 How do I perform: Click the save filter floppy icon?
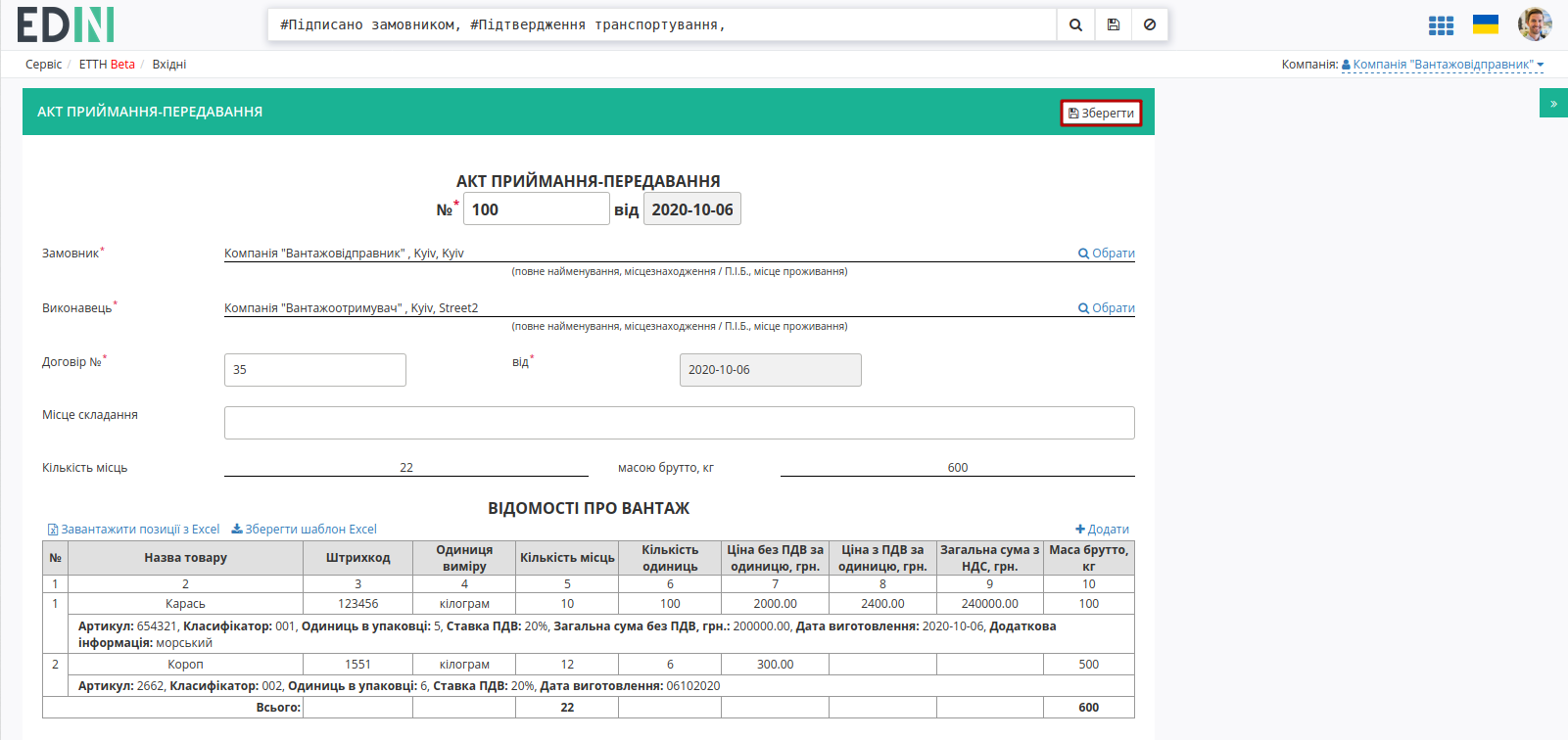click(x=1114, y=24)
